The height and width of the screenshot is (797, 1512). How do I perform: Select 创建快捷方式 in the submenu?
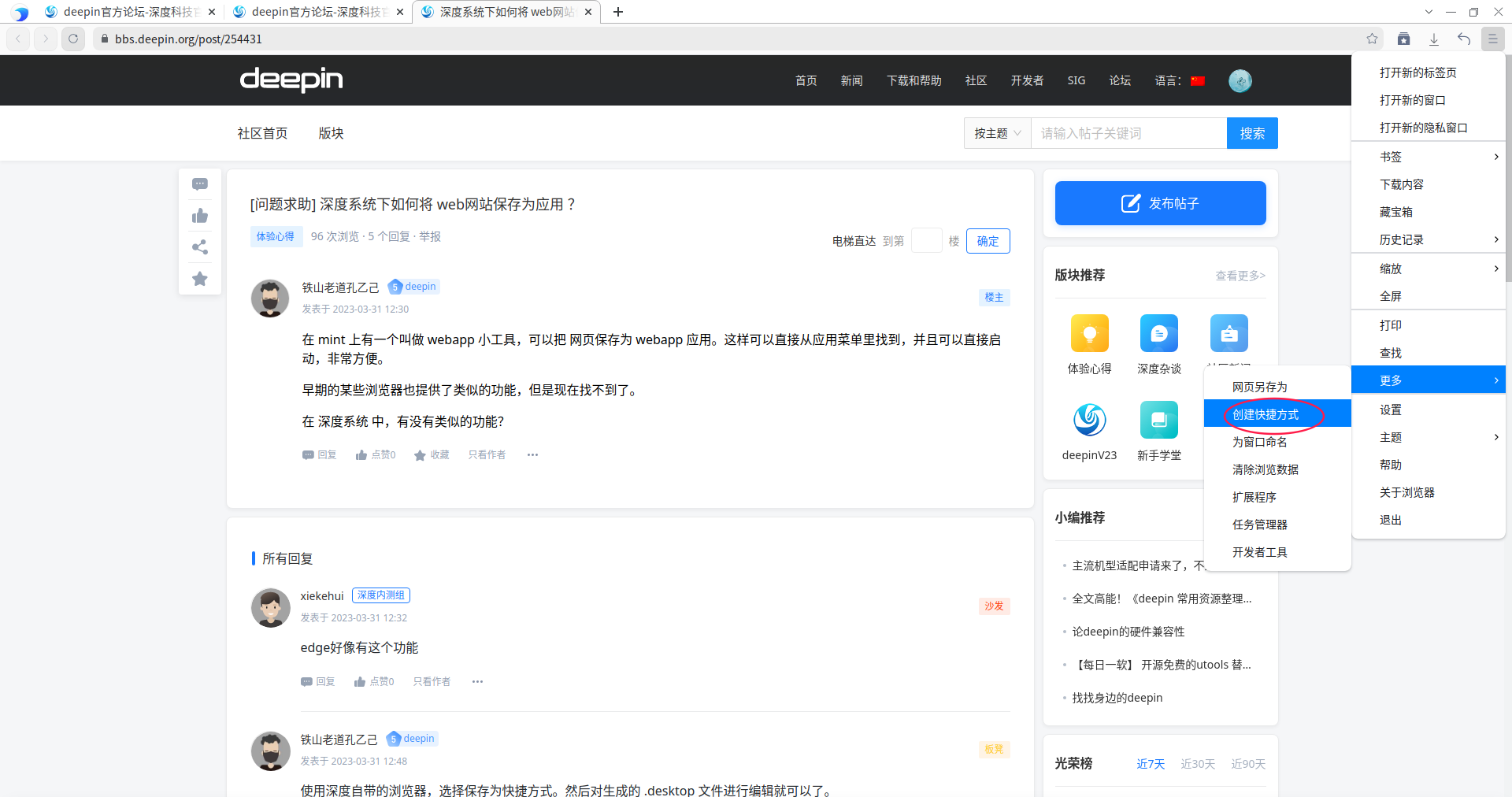[1266, 414]
